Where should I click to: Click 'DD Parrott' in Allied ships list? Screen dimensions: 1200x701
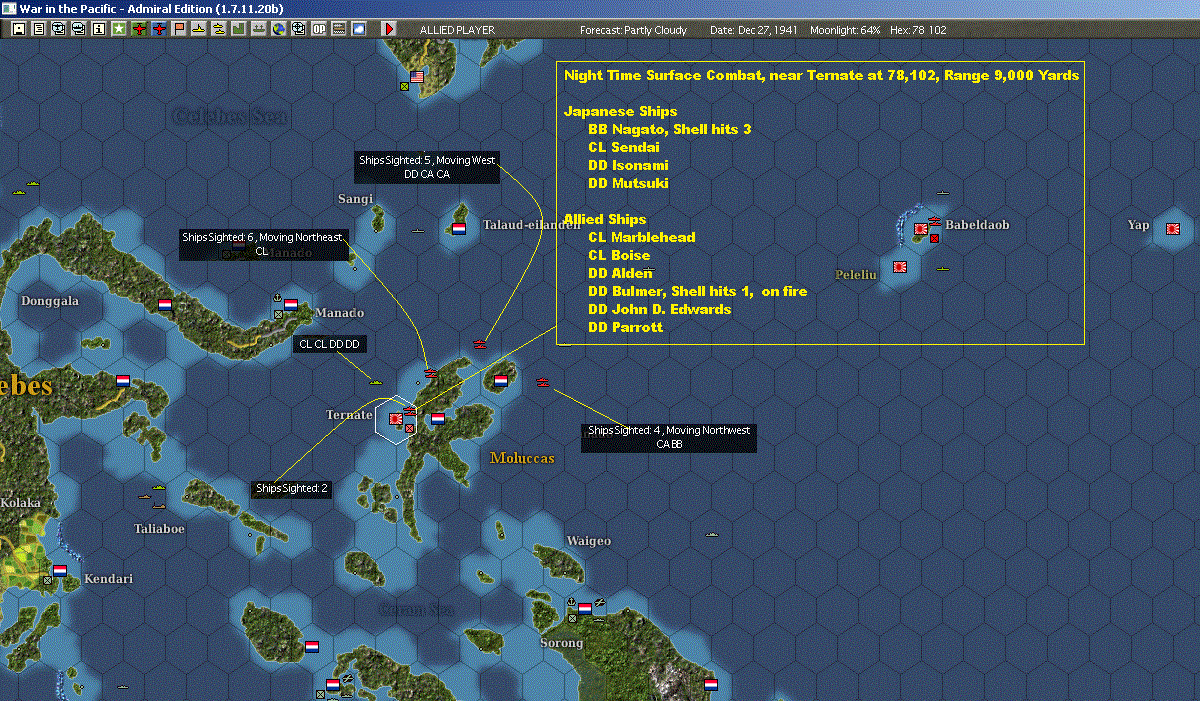(625, 327)
